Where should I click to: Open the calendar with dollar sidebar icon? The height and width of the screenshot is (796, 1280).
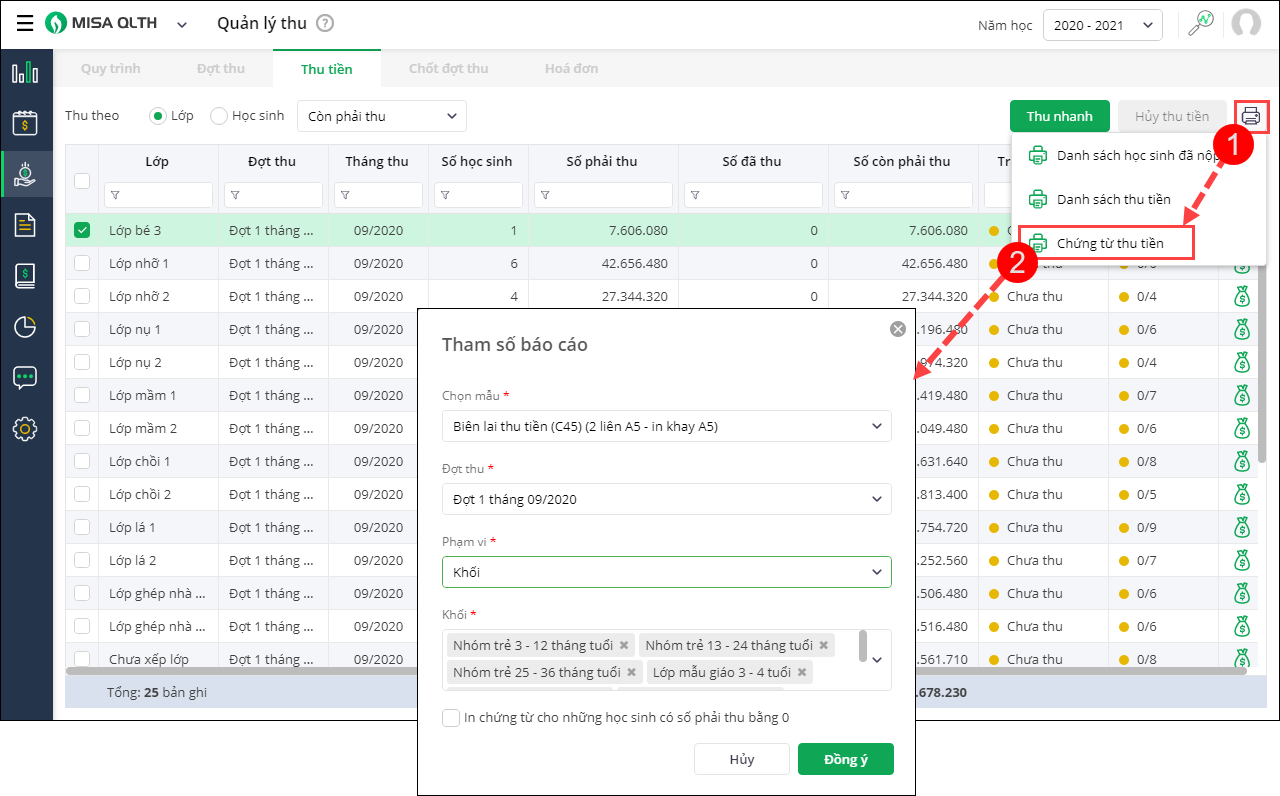25,123
